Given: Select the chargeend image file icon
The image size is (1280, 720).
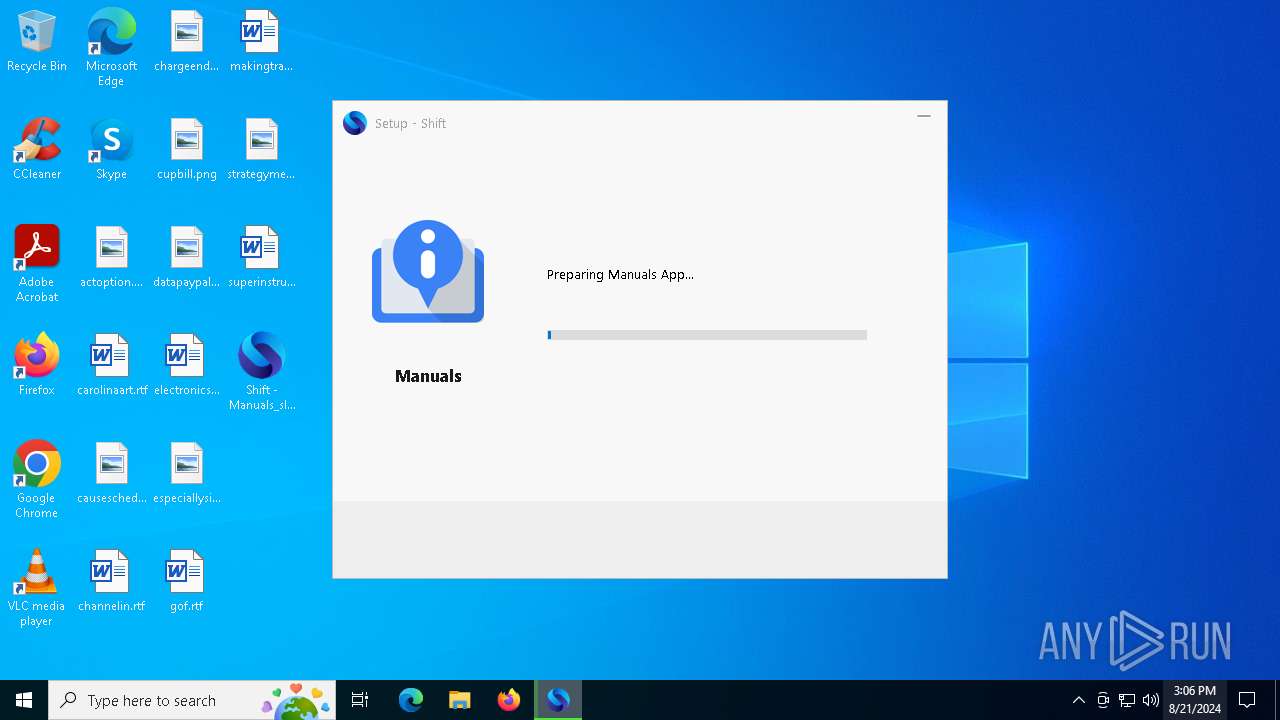Looking at the screenshot, I should (186, 42).
